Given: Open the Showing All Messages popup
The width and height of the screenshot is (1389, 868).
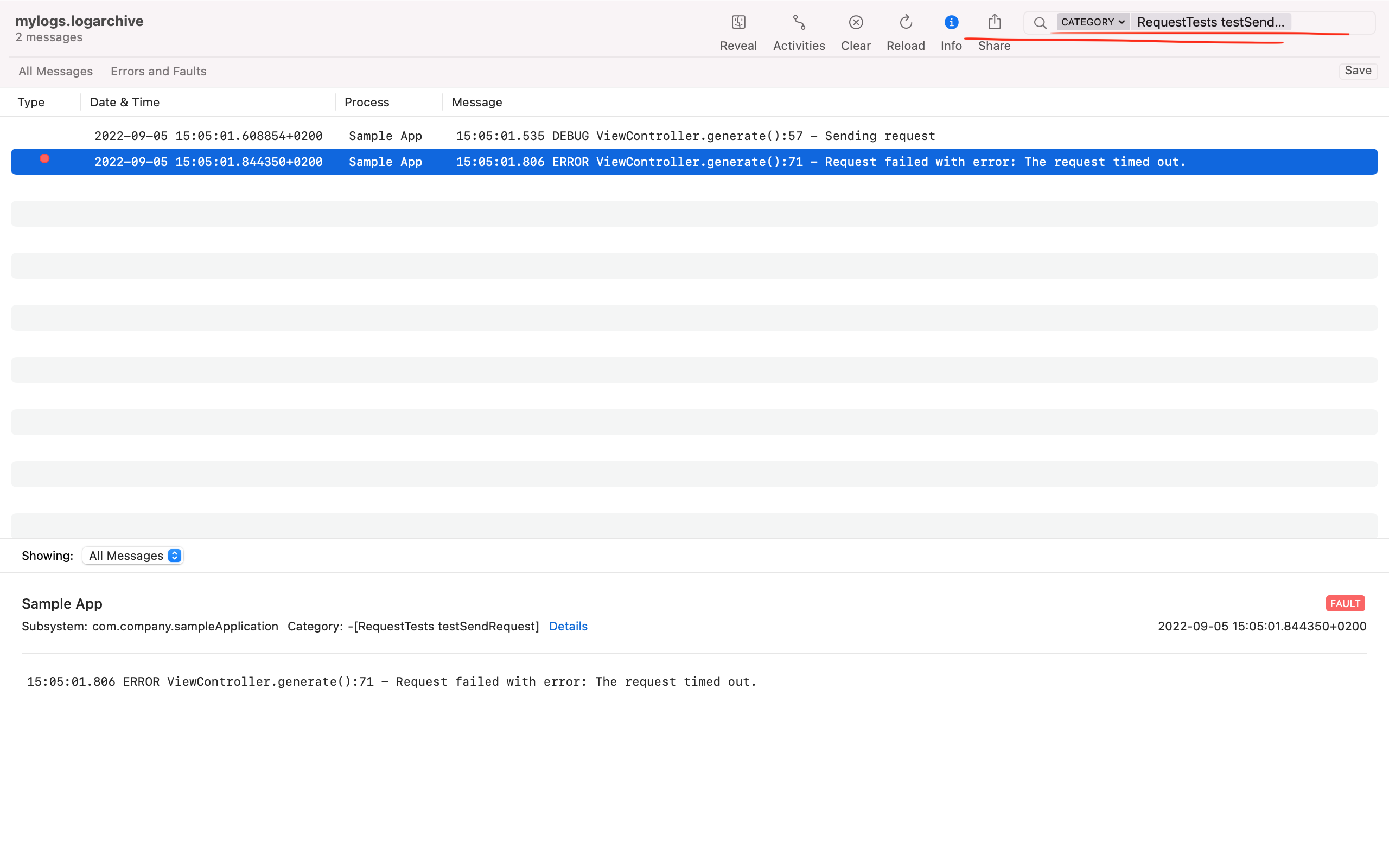Looking at the screenshot, I should (133, 556).
